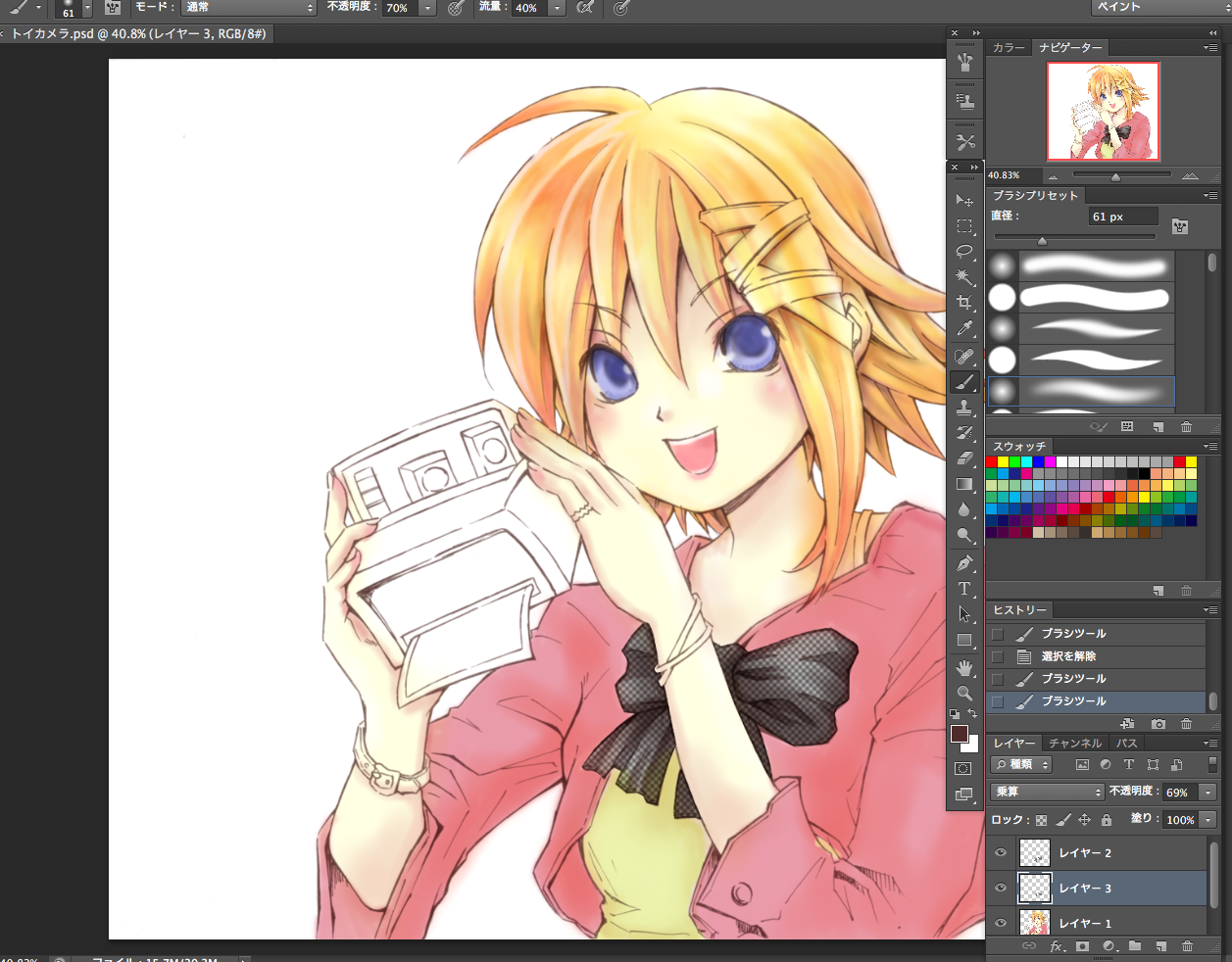Click the 選択を解除 history state
This screenshot has height=962, width=1232.
coord(1068,656)
